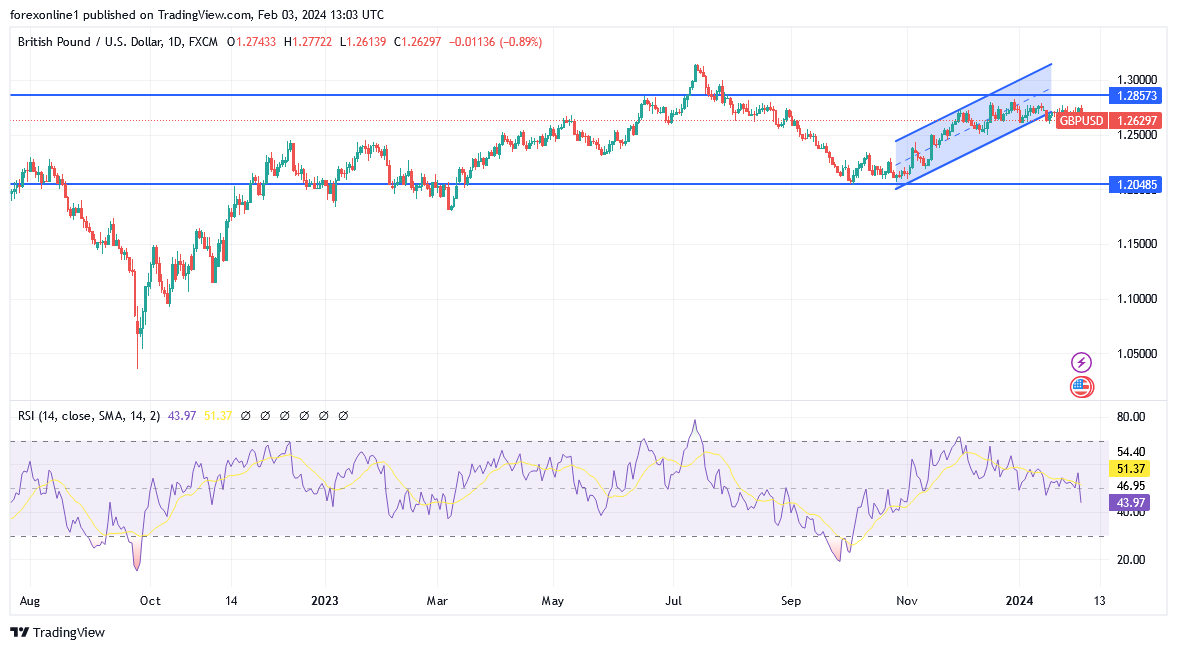The image size is (1177, 650).
Task: Select the blue ascending channel drawing
Action: [974, 126]
